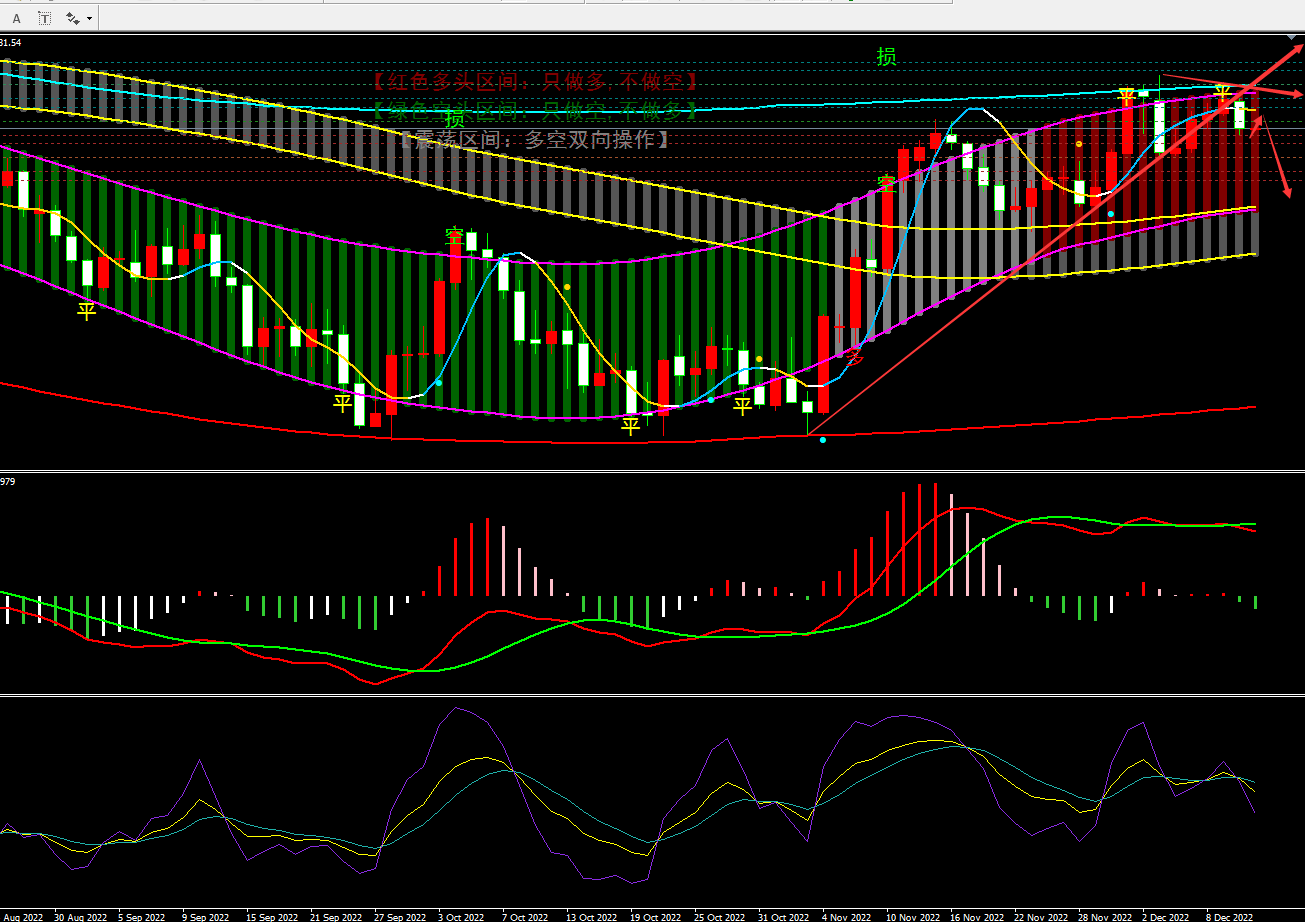
Task: Select the green 绿色空头区间 text label
Action: point(535,110)
